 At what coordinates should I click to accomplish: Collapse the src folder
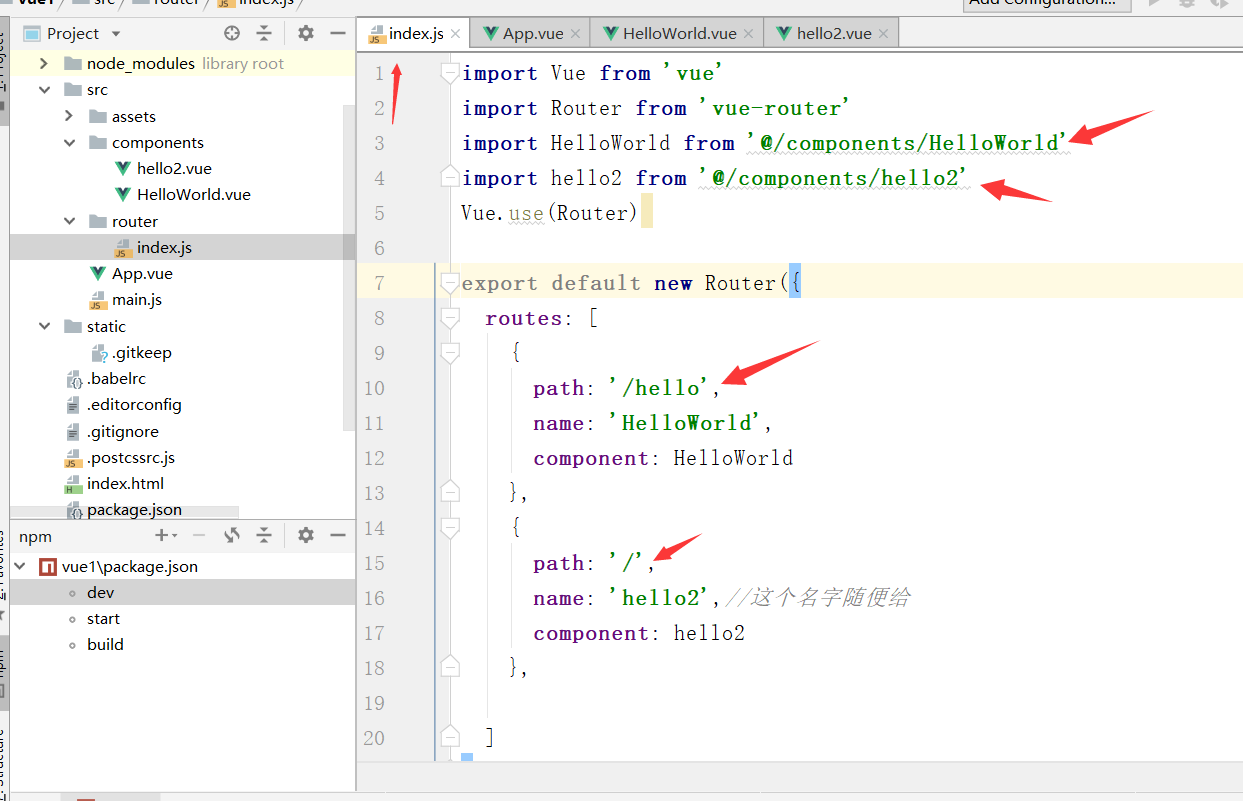[x=43, y=90]
